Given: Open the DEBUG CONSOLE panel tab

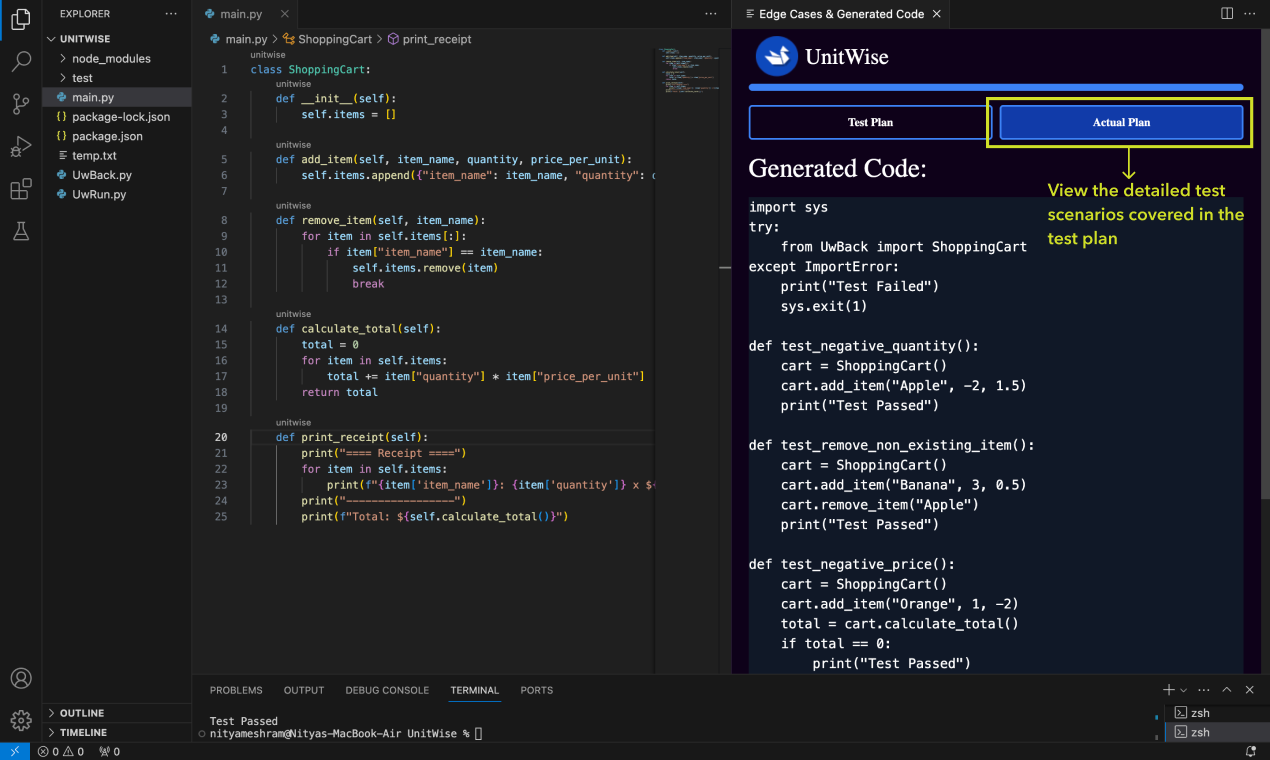Looking at the screenshot, I should coord(387,690).
